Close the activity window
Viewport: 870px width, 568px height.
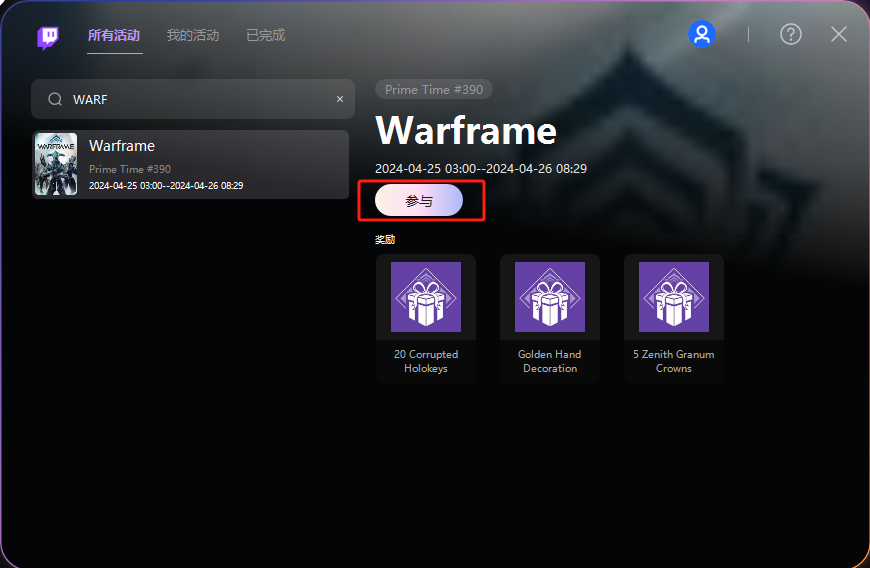839,34
